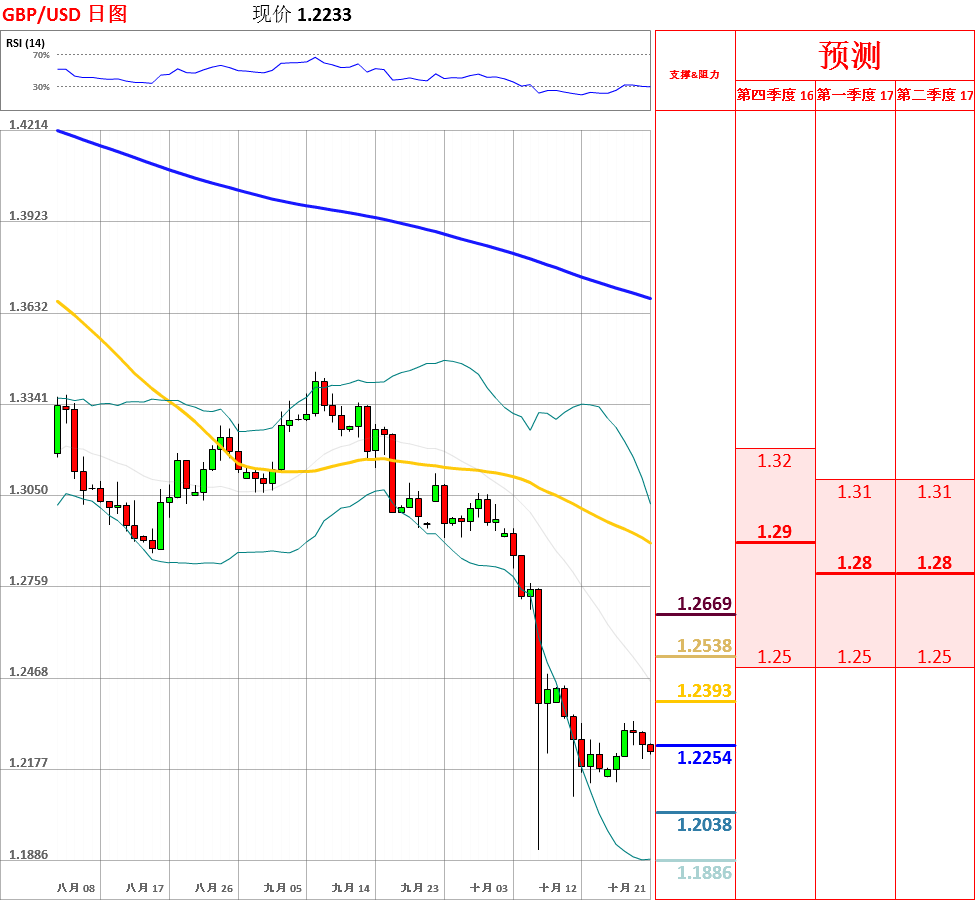The image size is (975, 900).
Task: Select the 现价 1.2233 current price text
Action: click(302, 14)
